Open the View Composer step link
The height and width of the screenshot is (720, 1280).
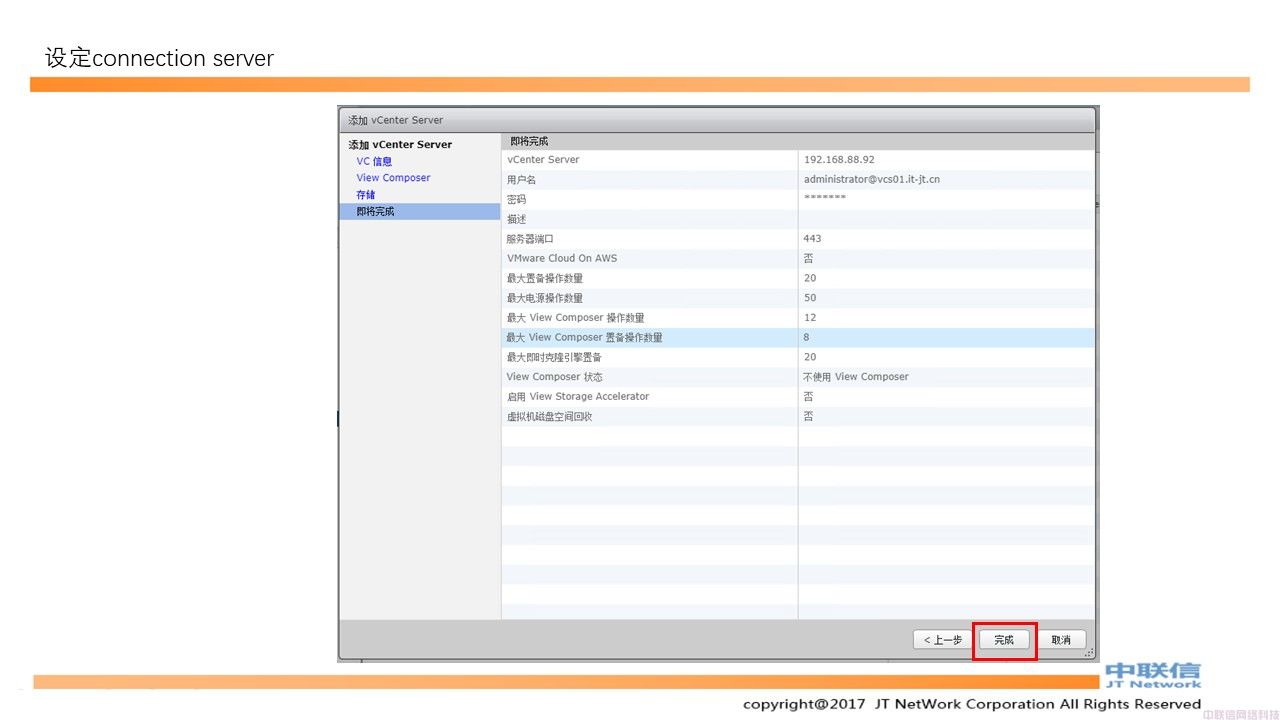(x=393, y=178)
